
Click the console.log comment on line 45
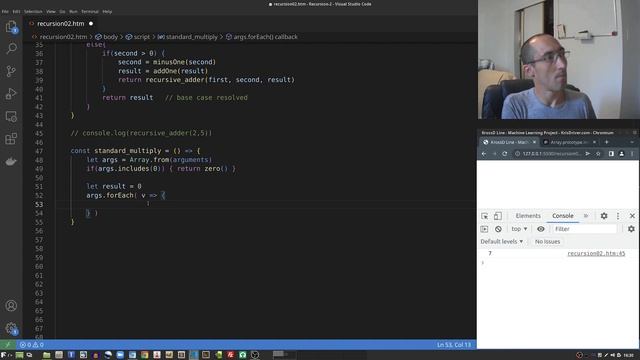tap(141, 133)
